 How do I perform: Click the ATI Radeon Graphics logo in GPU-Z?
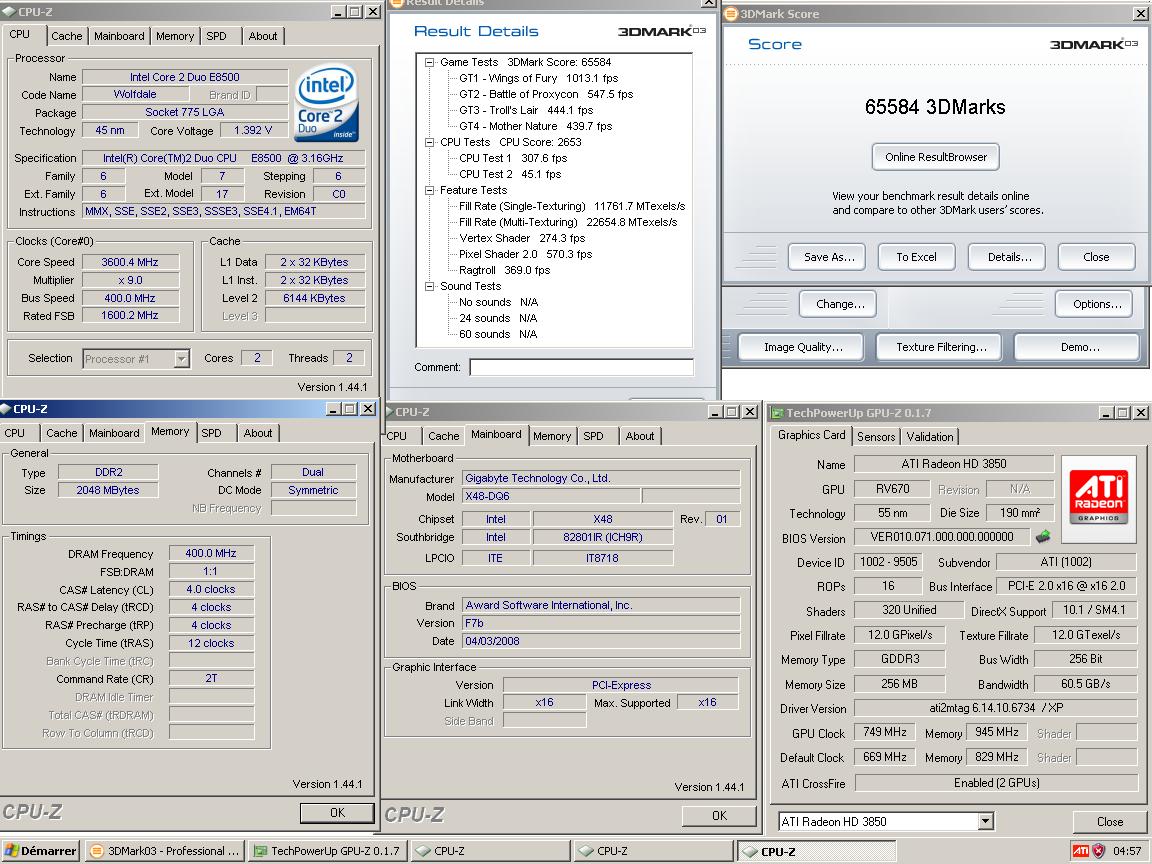(x=1098, y=498)
